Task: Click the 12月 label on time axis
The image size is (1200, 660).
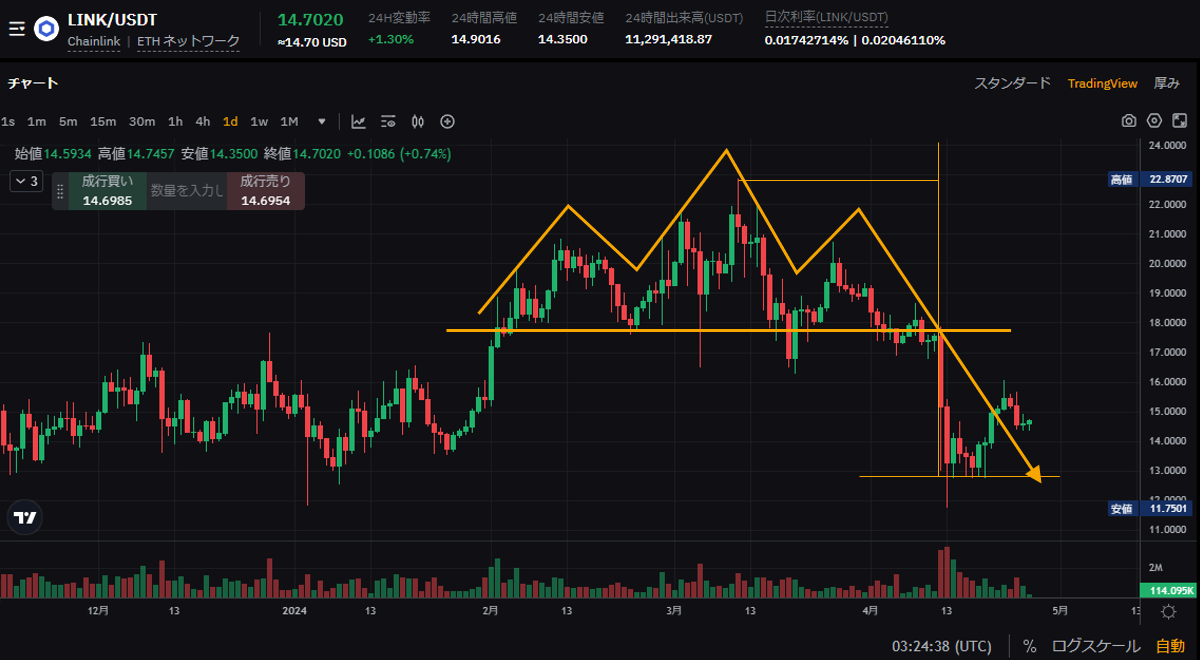Action: tap(98, 610)
